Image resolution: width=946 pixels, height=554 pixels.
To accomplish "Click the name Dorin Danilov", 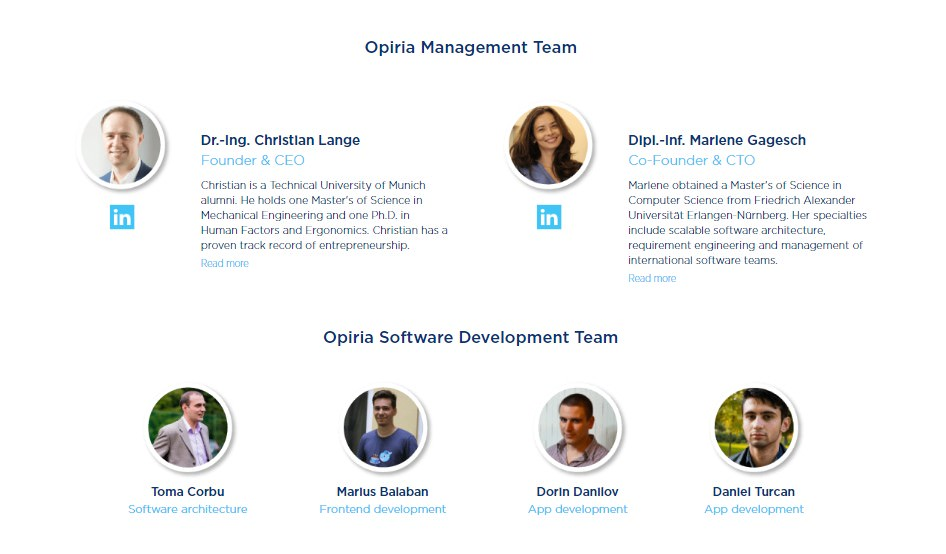I will click(x=577, y=492).
